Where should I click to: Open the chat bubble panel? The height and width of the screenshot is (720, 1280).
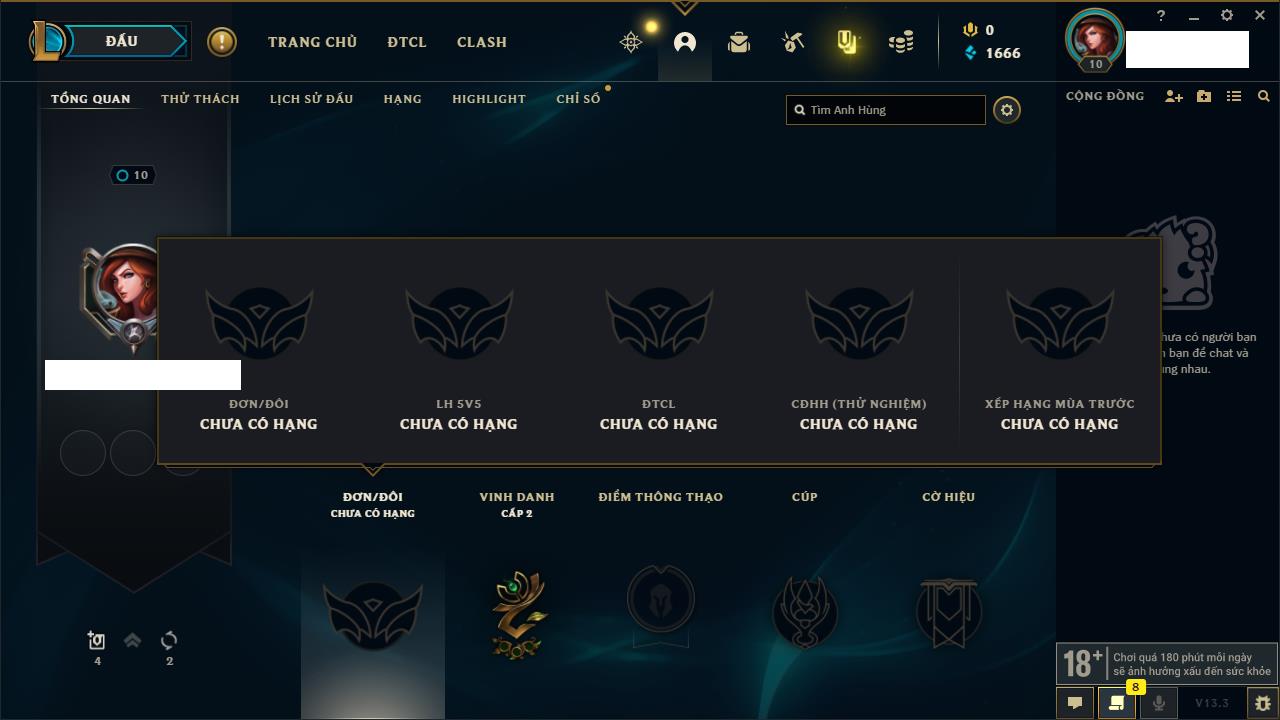(x=1075, y=703)
